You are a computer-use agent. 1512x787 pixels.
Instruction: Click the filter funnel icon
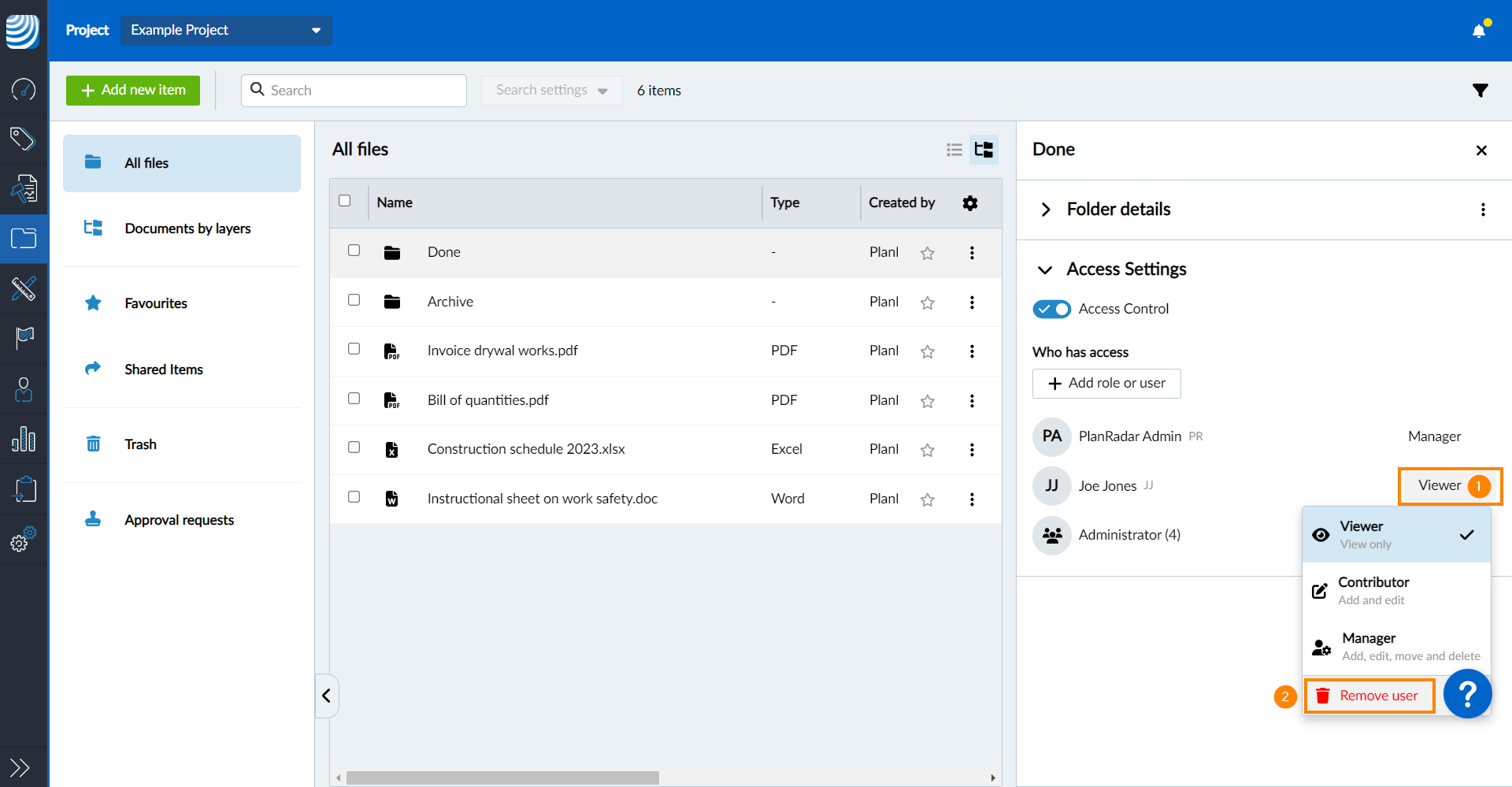tap(1480, 91)
